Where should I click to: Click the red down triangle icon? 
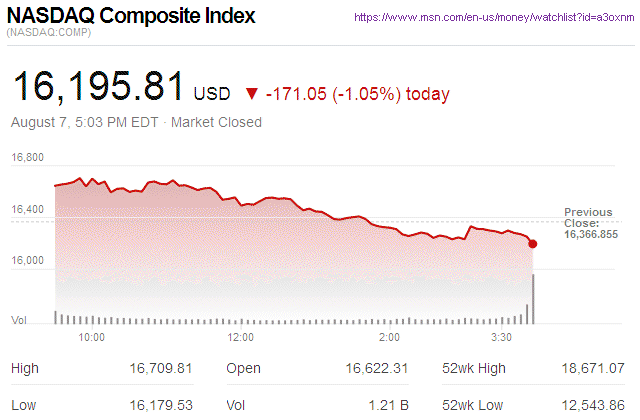point(251,94)
